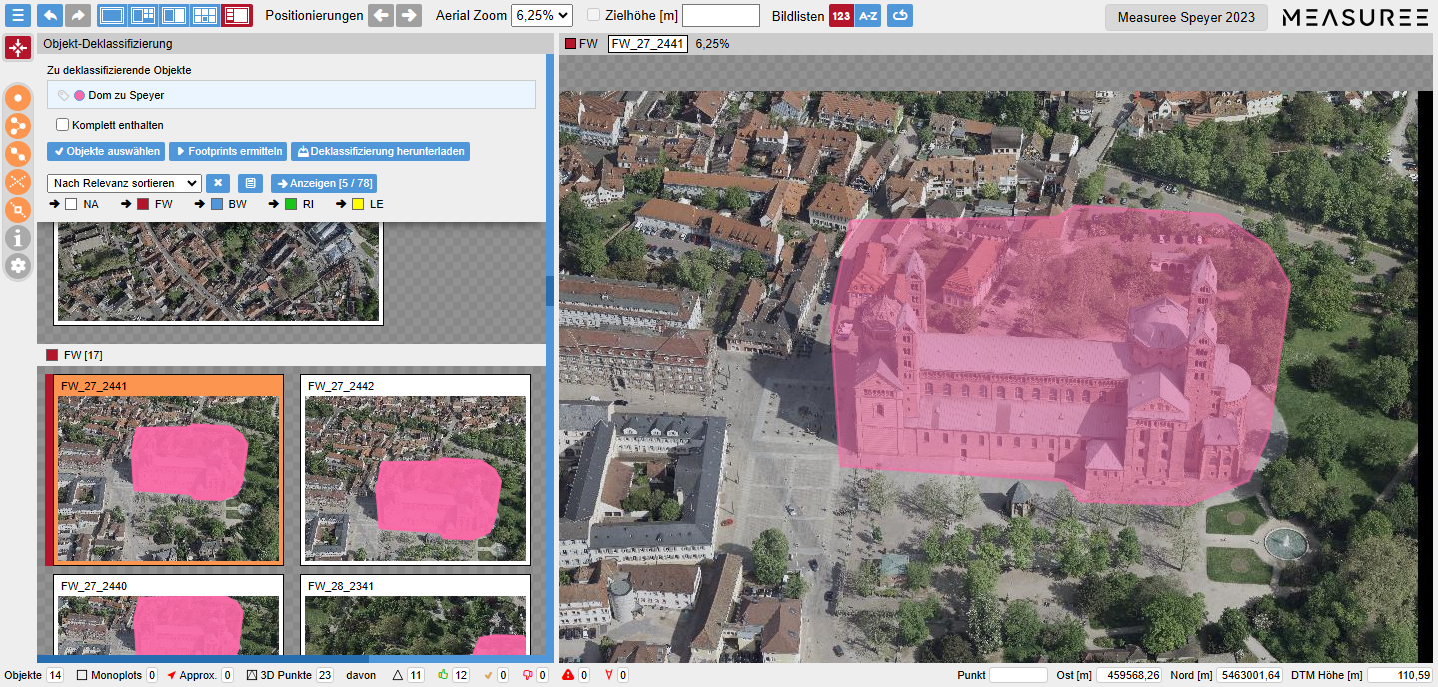This screenshot has height=687, width=1438.
Task: Enable the Komplett enthalten checkbox
Action: click(x=63, y=125)
